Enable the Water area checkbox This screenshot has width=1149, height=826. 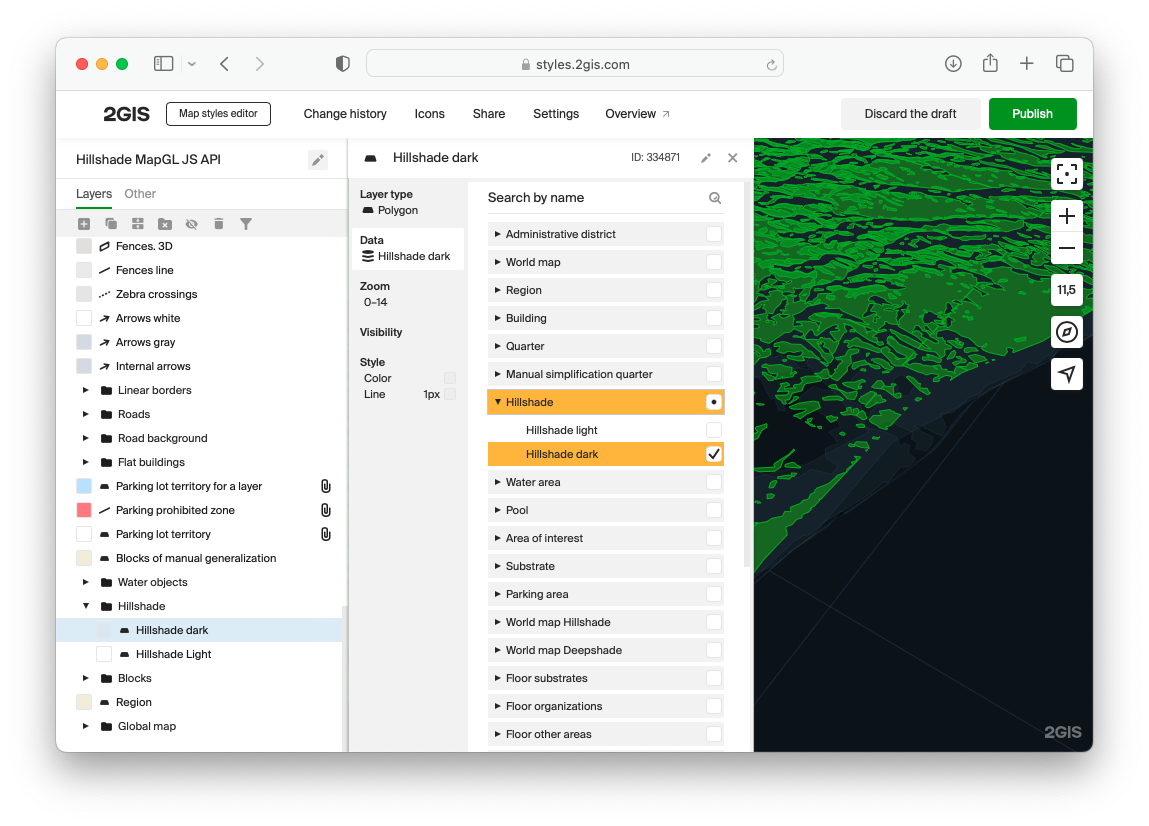click(714, 482)
